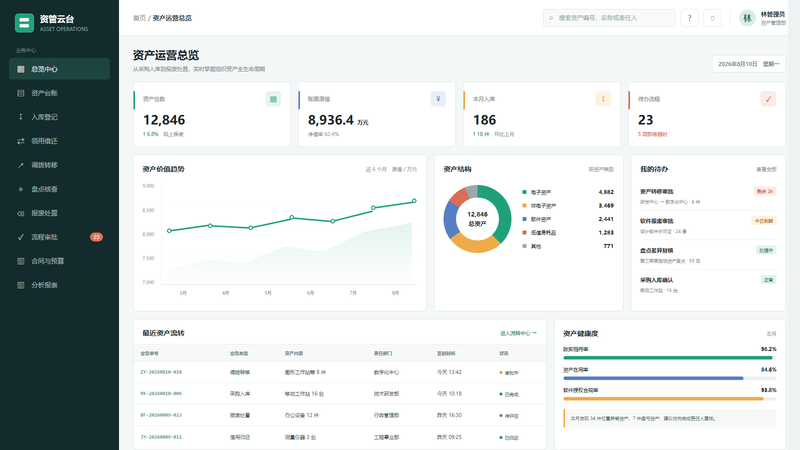Click order number BF-20260809-023
This screenshot has width=800, height=450.
(161, 415)
